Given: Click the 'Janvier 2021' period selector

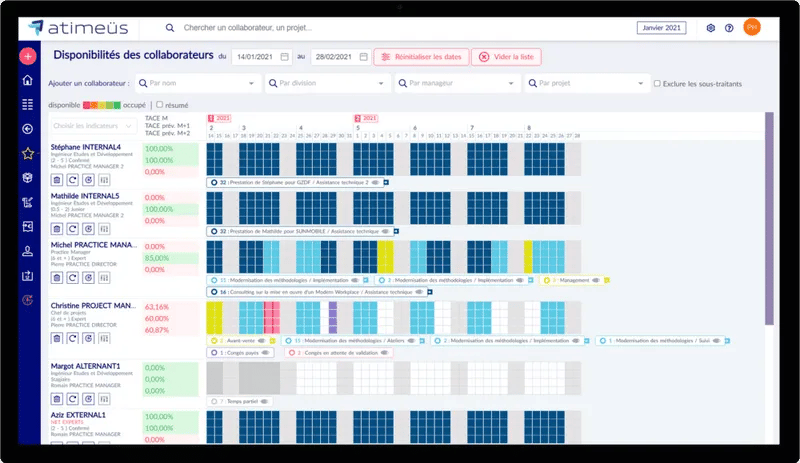Looking at the screenshot, I should click(661, 28).
